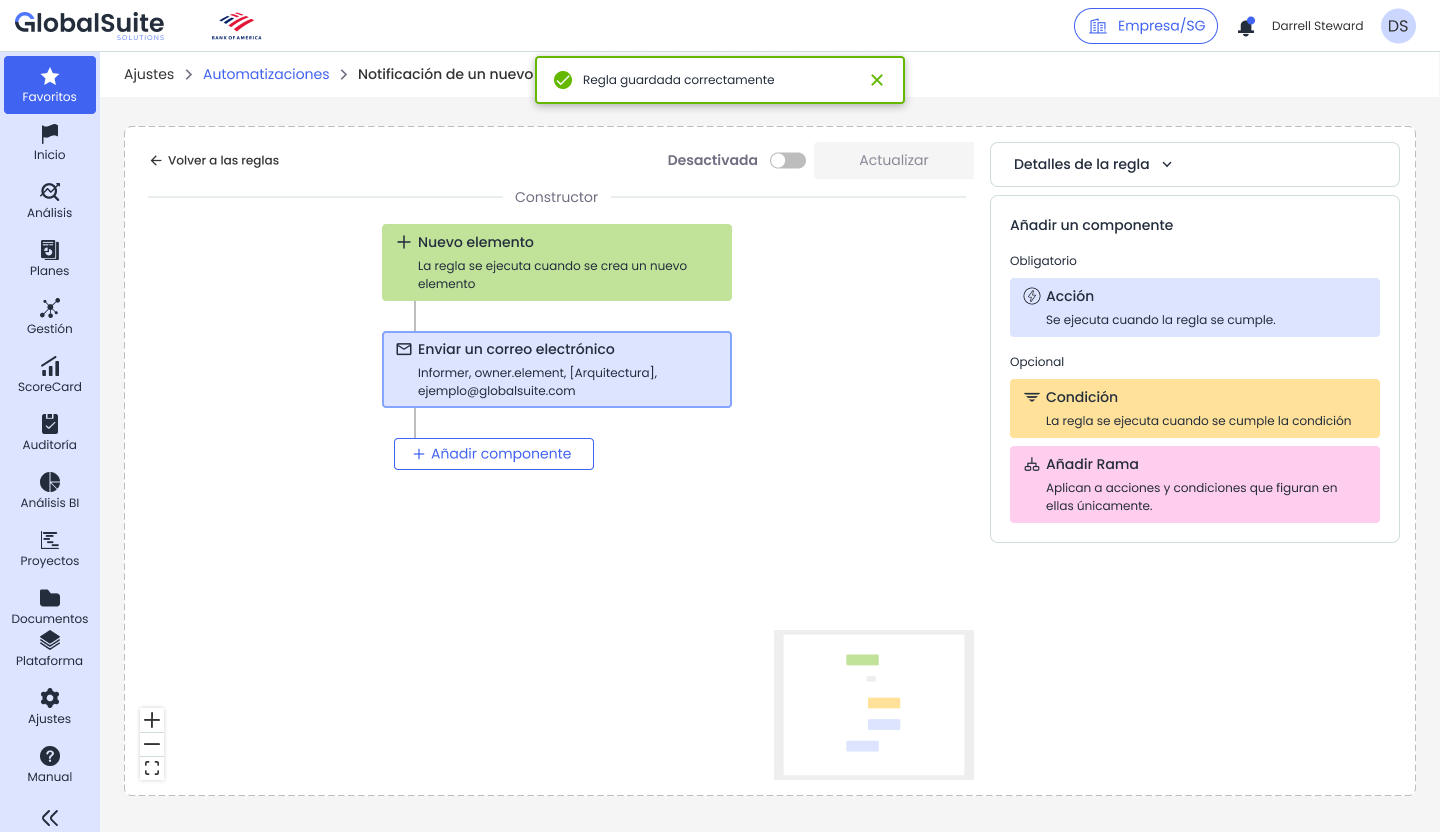Click the Bank of America logo
This screenshot has width=1440, height=832.
tap(237, 26)
